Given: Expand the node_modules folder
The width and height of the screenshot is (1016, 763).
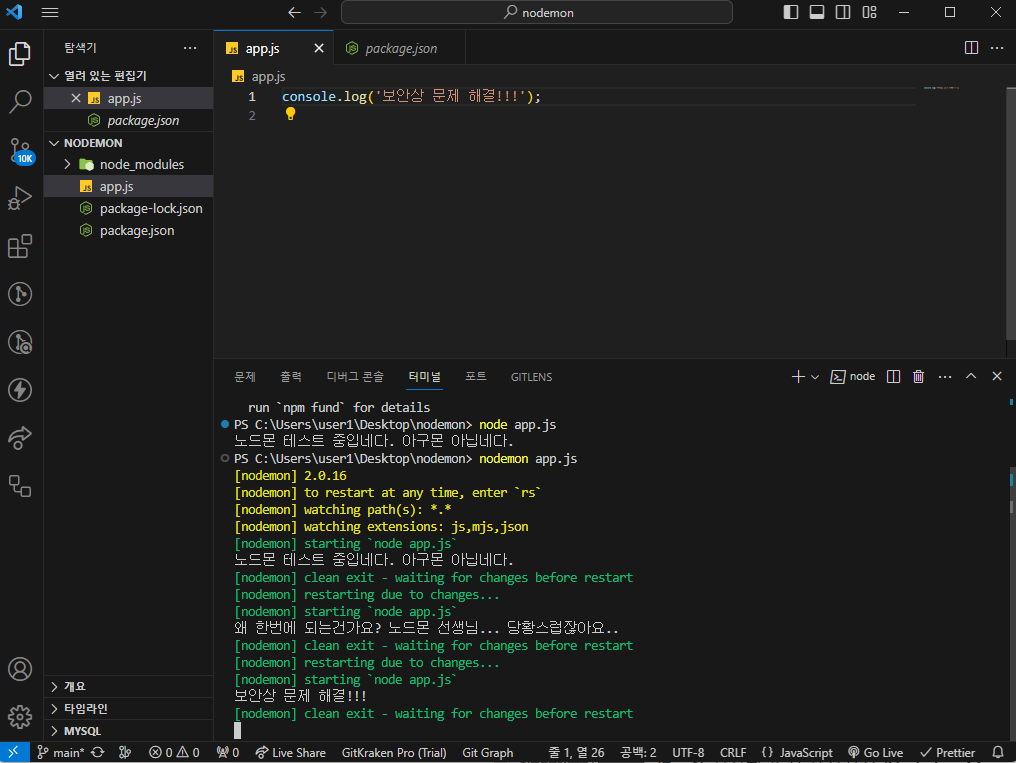Looking at the screenshot, I should (x=128, y=165).
